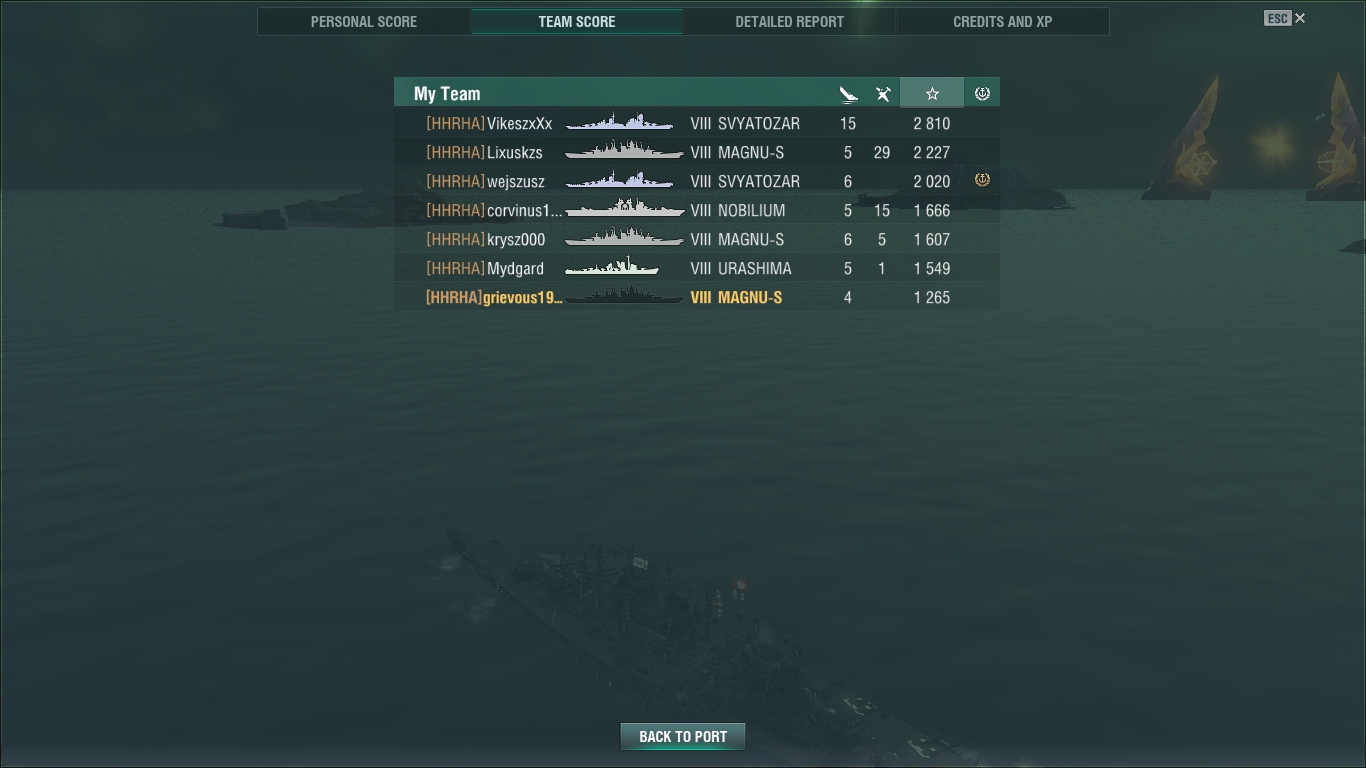The height and width of the screenshot is (768, 1366).
Task: Open the Credits and XP tab
Action: pyautogui.click(x=1003, y=21)
